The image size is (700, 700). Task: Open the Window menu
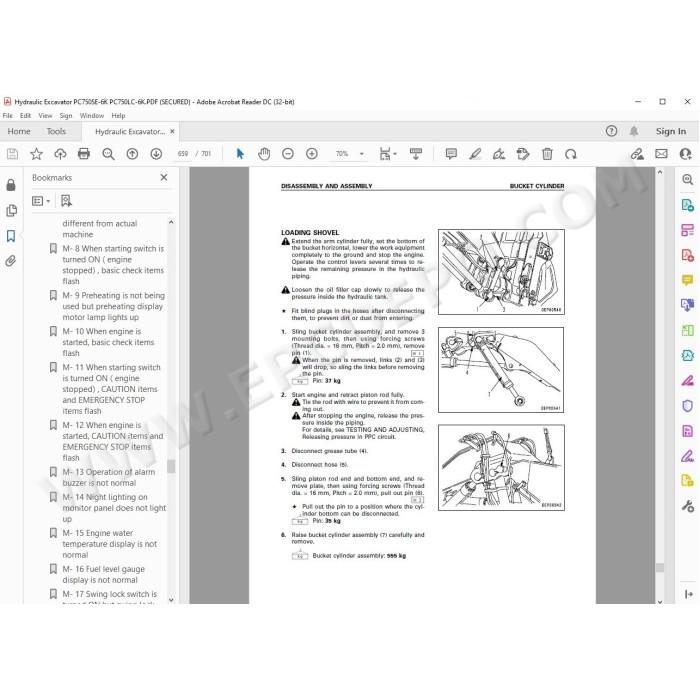[x=92, y=116]
